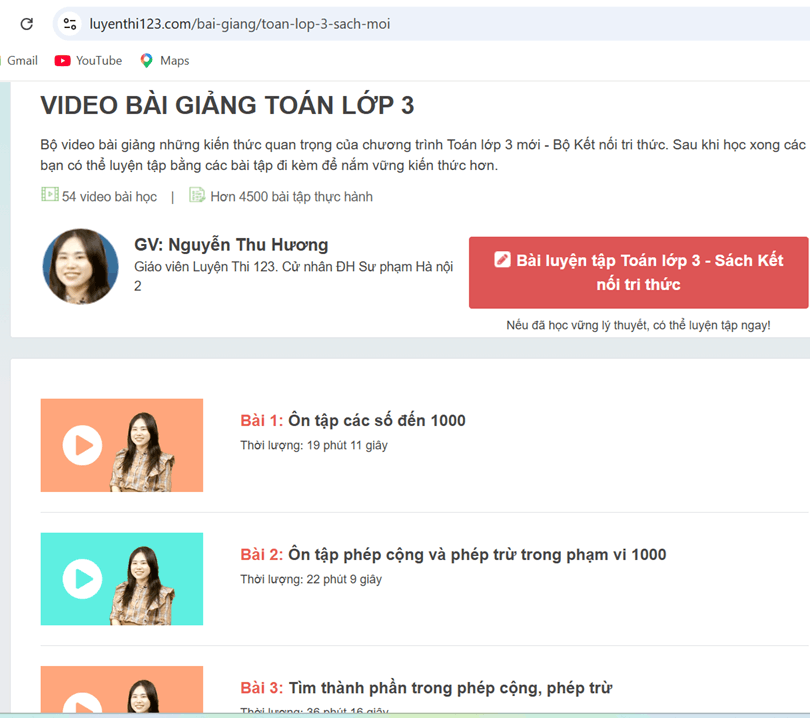Screen dimensions: 810x718
Task: Open lesson Ôn tập các số đến 1000
Action: 377,420
